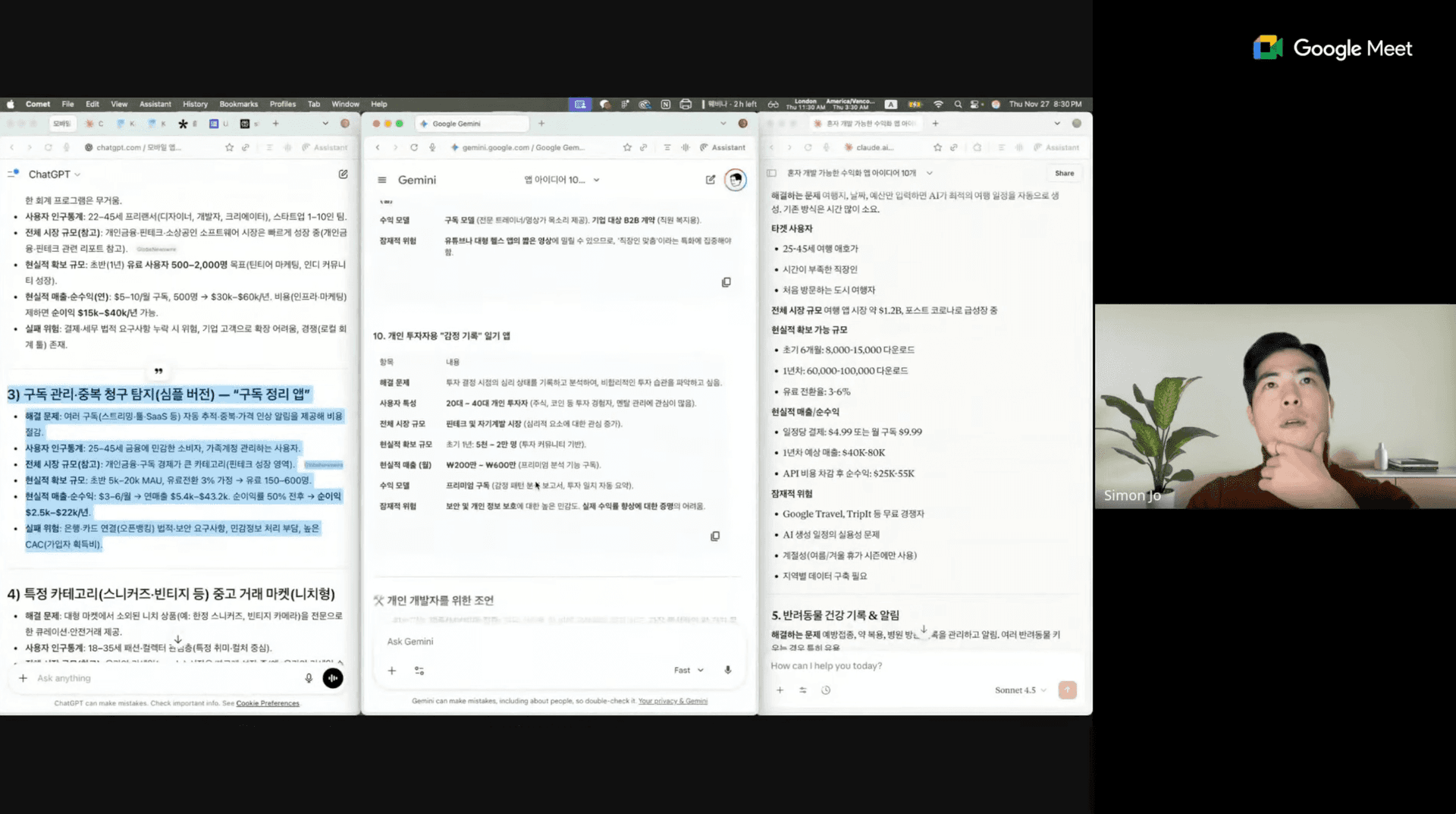Open Your privacy & Gemini link
1456x814 pixels.
click(673, 701)
